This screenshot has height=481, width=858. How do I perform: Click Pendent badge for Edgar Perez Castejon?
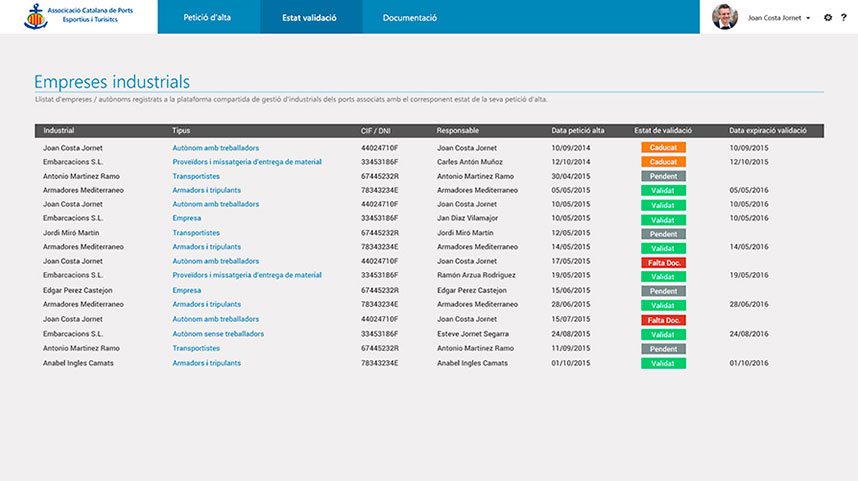point(663,291)
